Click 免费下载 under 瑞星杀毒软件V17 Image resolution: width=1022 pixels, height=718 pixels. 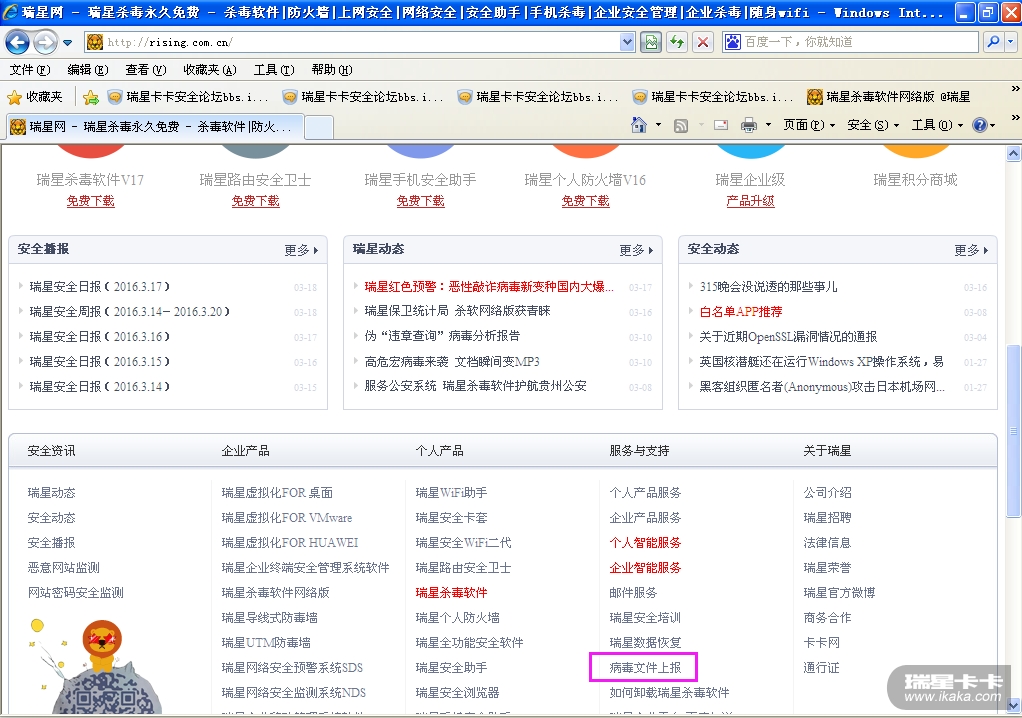pyautogui.click(x=90, y=201)
